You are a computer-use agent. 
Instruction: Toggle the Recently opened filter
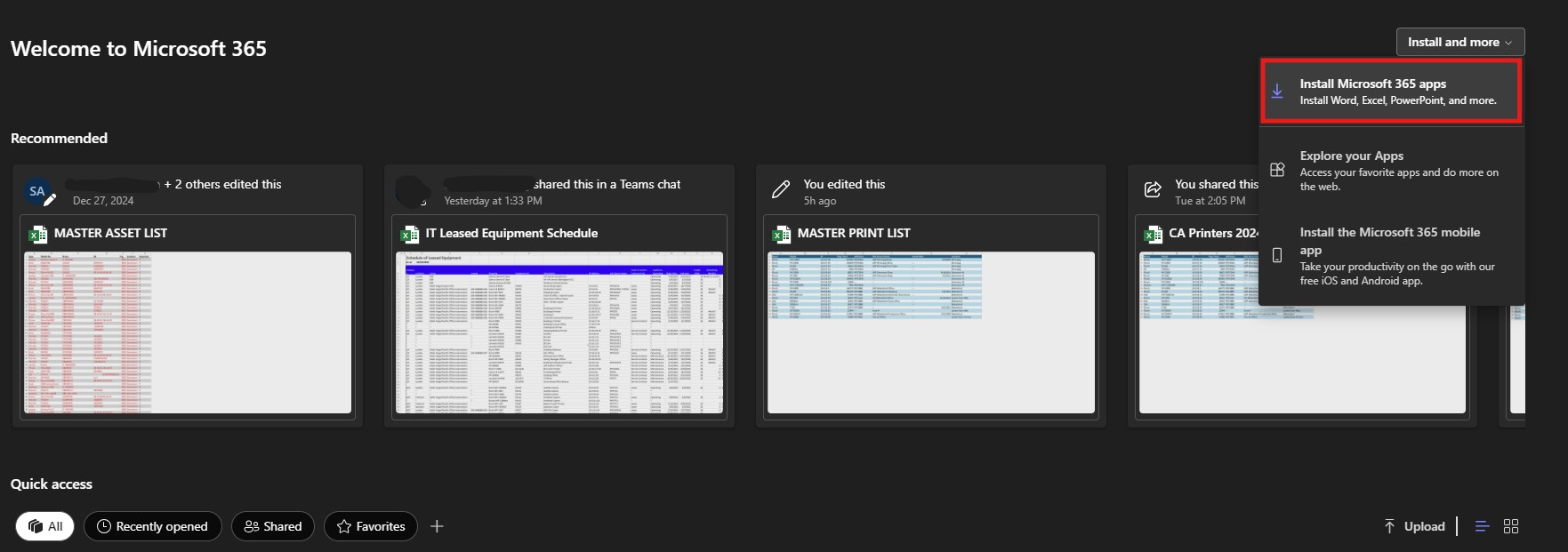152,526
